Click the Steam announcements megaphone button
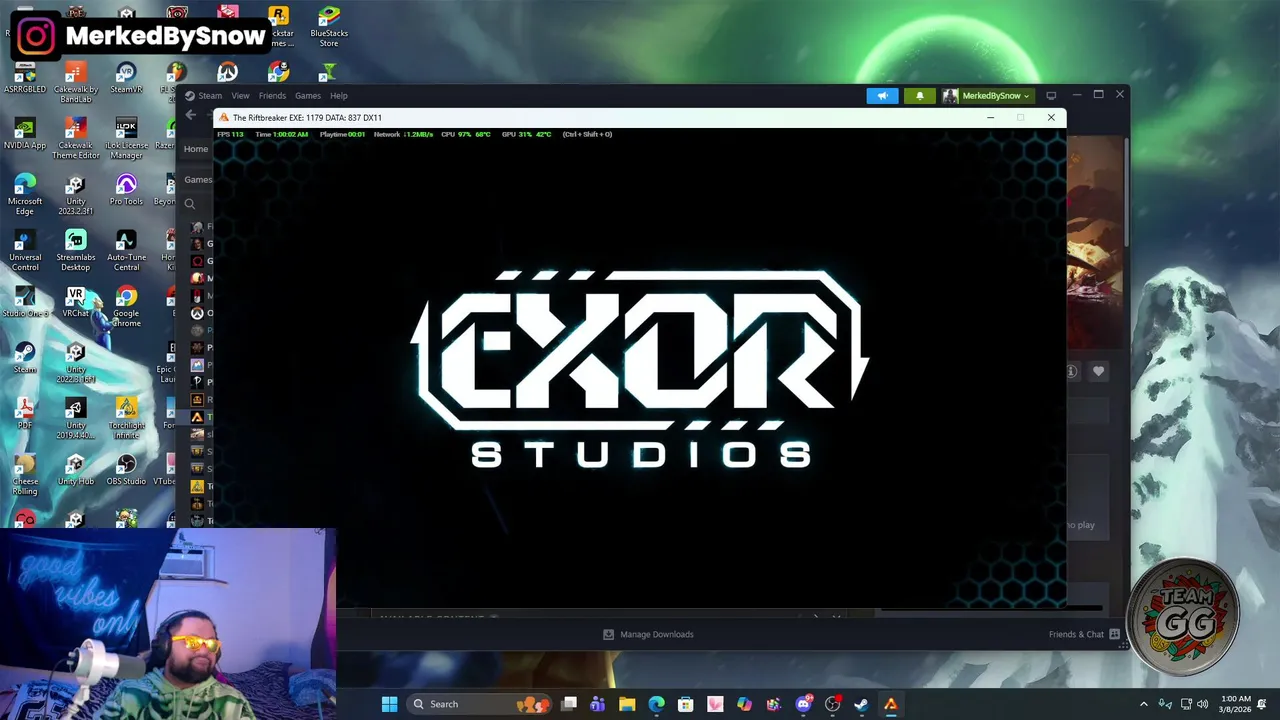Image resolution: width=1280 pixels, height=720 pixels. [x=882, y=96]
